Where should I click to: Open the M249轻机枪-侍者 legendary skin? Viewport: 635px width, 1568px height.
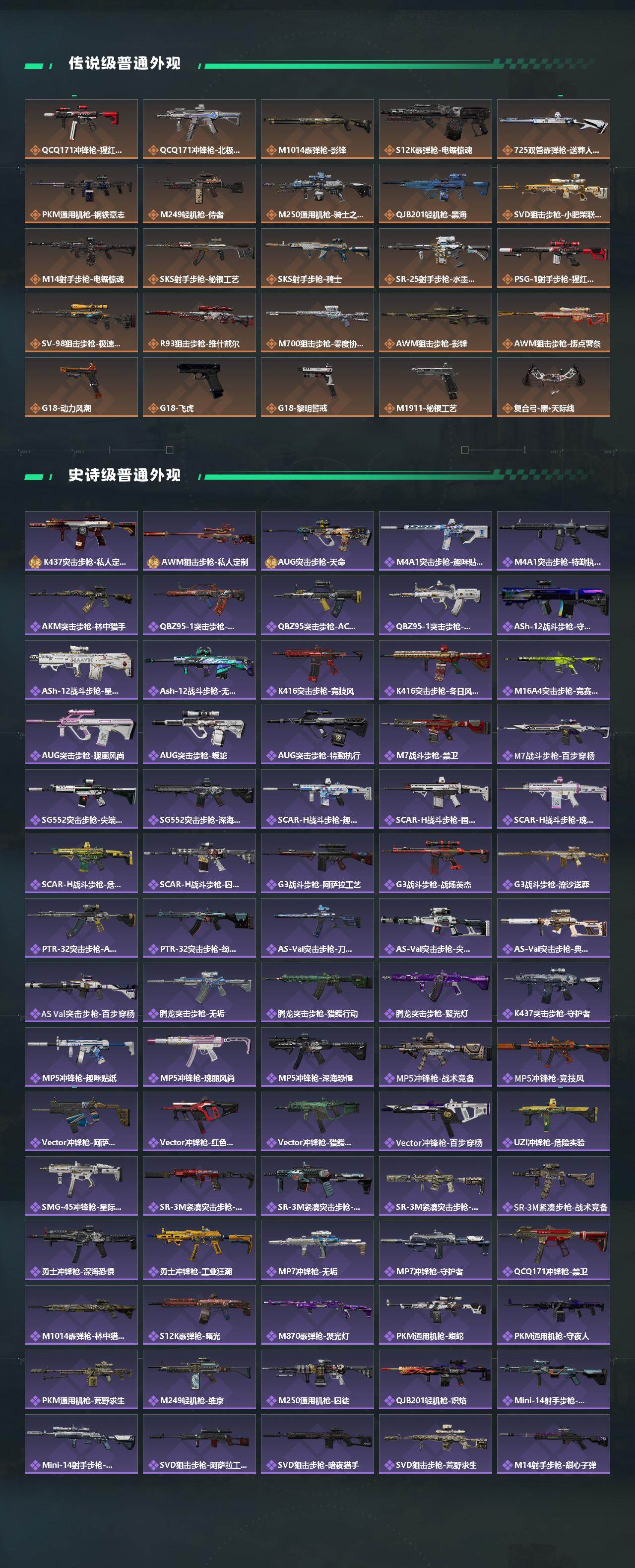pos(199,193)
